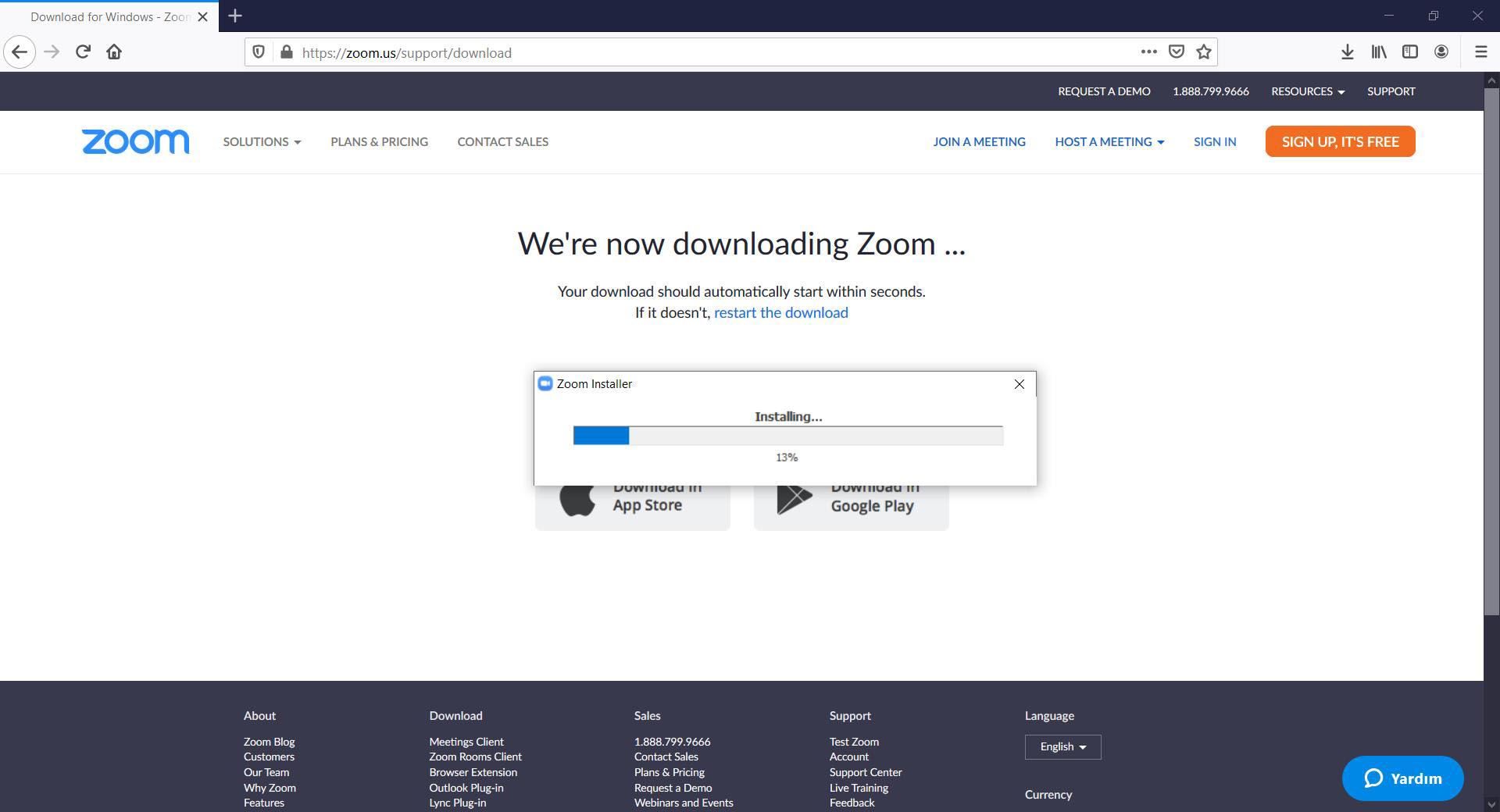Open the Yardım help chat button
The image size is (1500, 812).
click(1402, 778)
